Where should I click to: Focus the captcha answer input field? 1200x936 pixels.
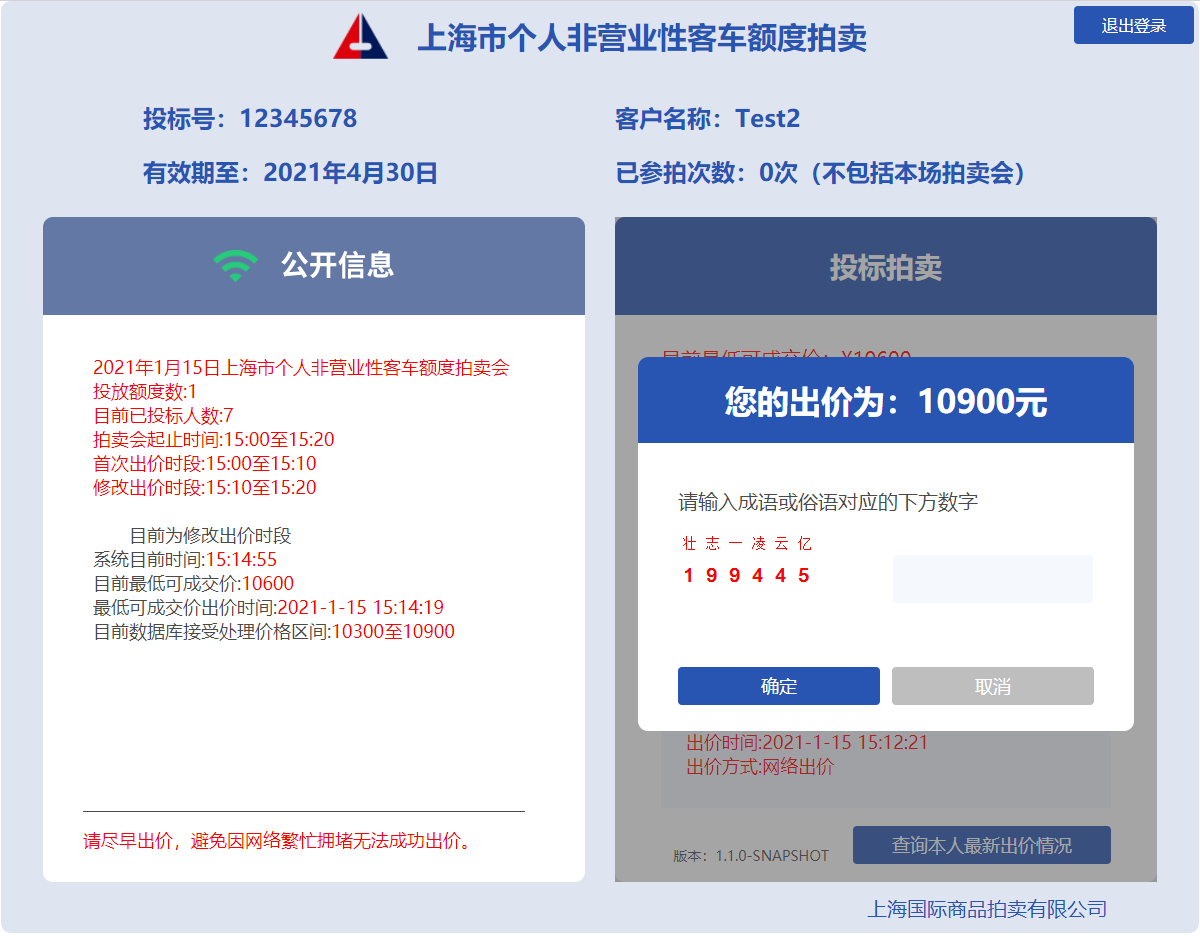tap(993, 579)
